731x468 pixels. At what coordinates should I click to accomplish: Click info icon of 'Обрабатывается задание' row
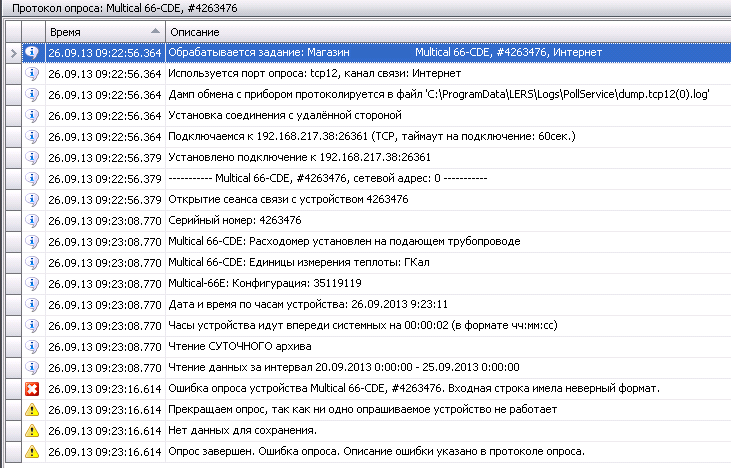point(32,52)
